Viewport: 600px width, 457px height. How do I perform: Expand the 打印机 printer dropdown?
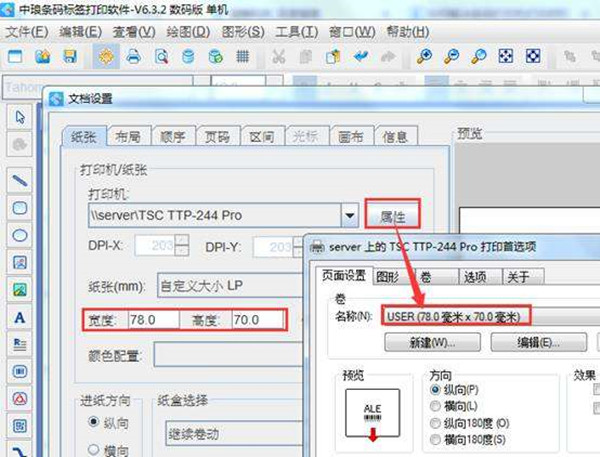[x=349, y=214]
